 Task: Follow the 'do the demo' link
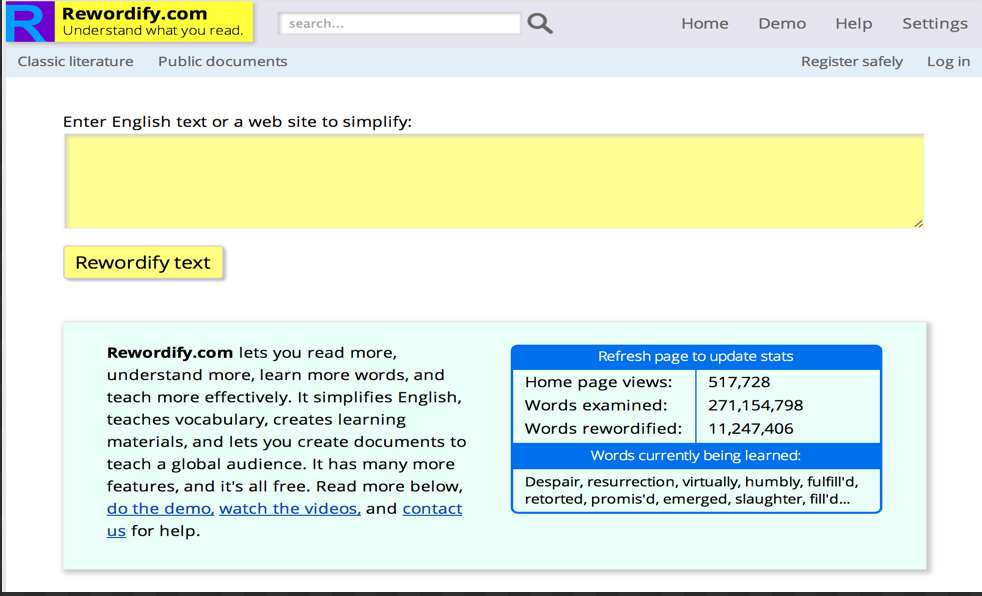pos(160,508)
